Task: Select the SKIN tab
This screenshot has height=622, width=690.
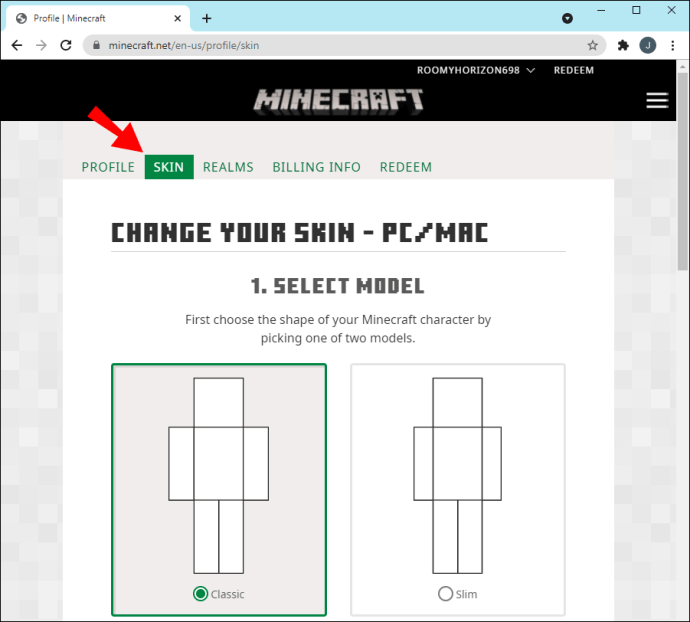Action: coord(169,167)
